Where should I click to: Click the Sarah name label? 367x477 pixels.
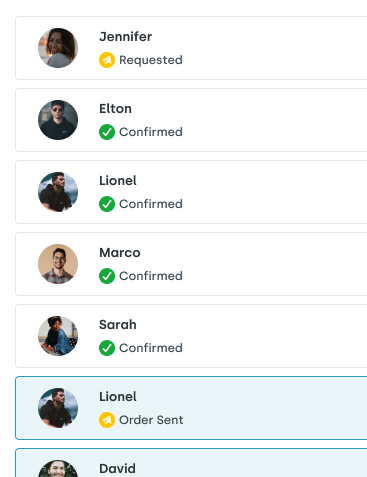click(118, 325)
